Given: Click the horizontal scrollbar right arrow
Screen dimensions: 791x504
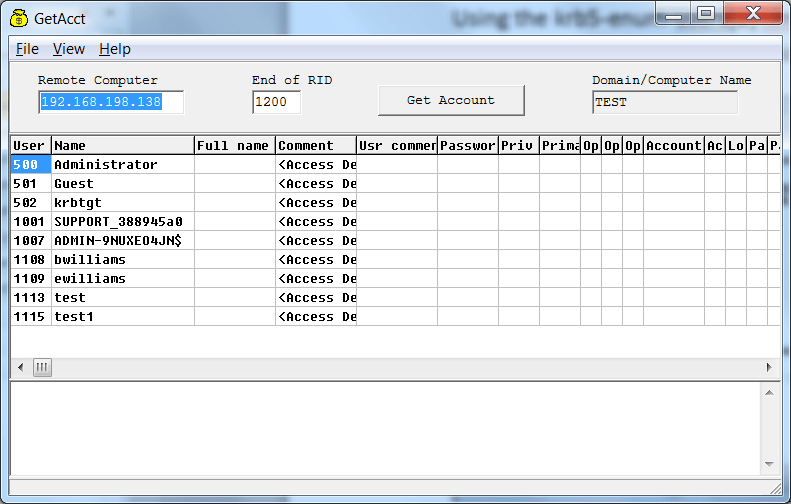Looking at the screenshot, I should pyautogui.click(x=769, y=368).
